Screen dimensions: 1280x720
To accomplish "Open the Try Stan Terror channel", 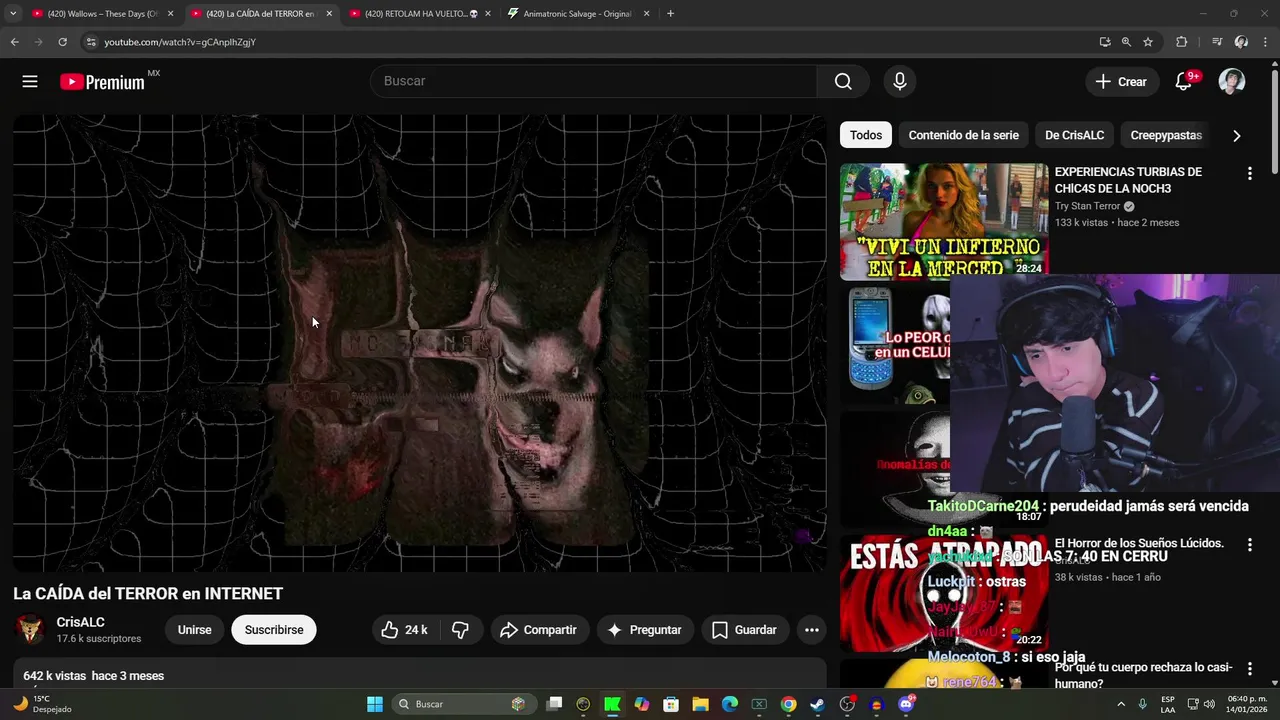I will coord(1088,206).
